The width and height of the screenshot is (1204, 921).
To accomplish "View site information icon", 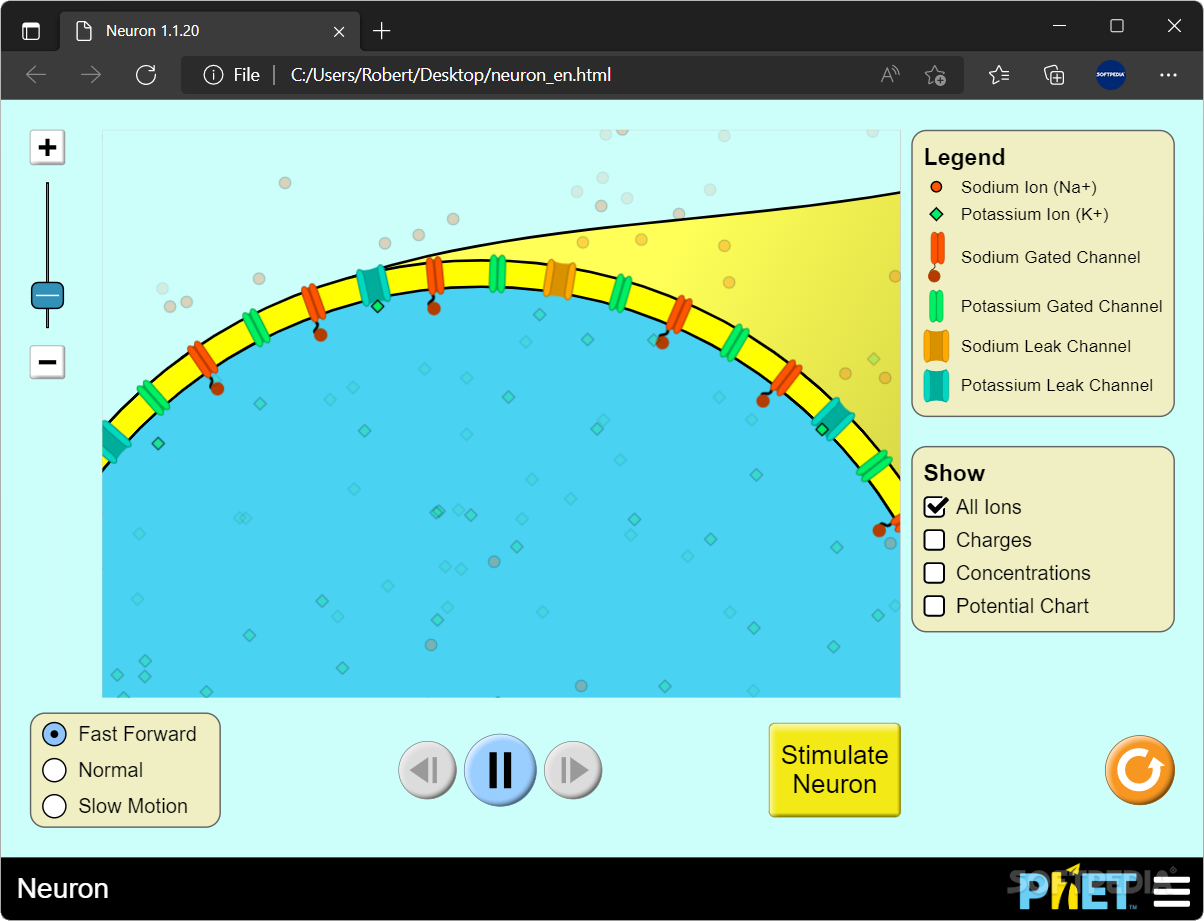I will coord(213,75).
